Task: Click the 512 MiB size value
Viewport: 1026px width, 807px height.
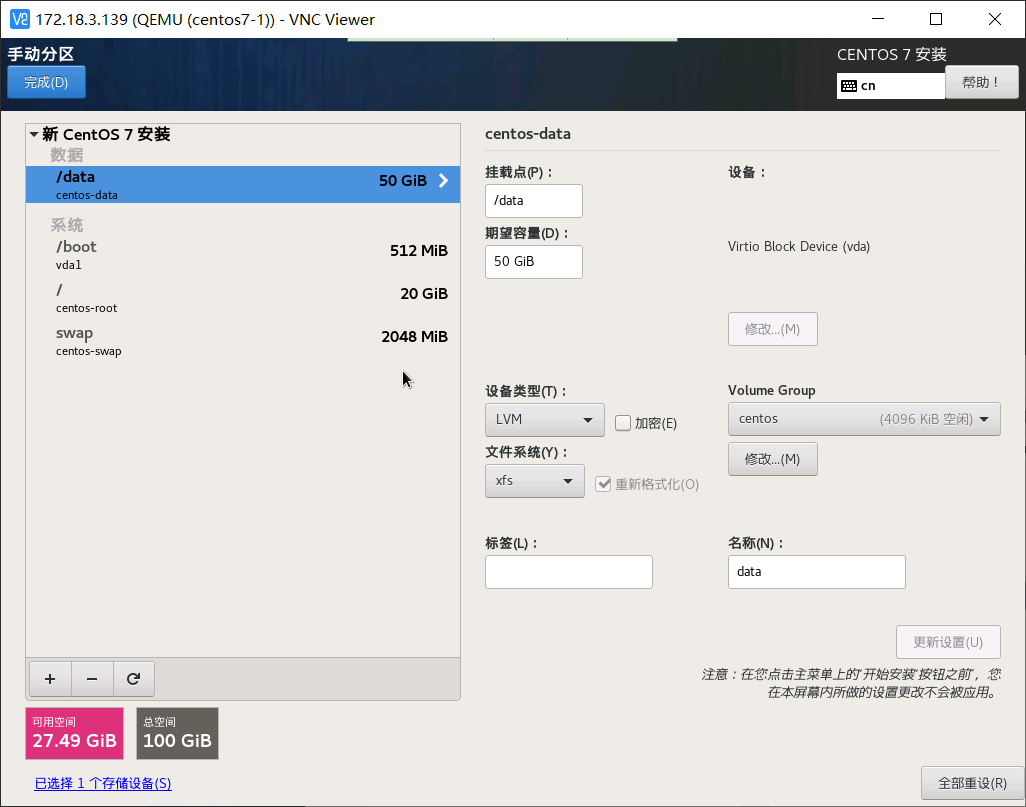Action: [x=419, y=251]
